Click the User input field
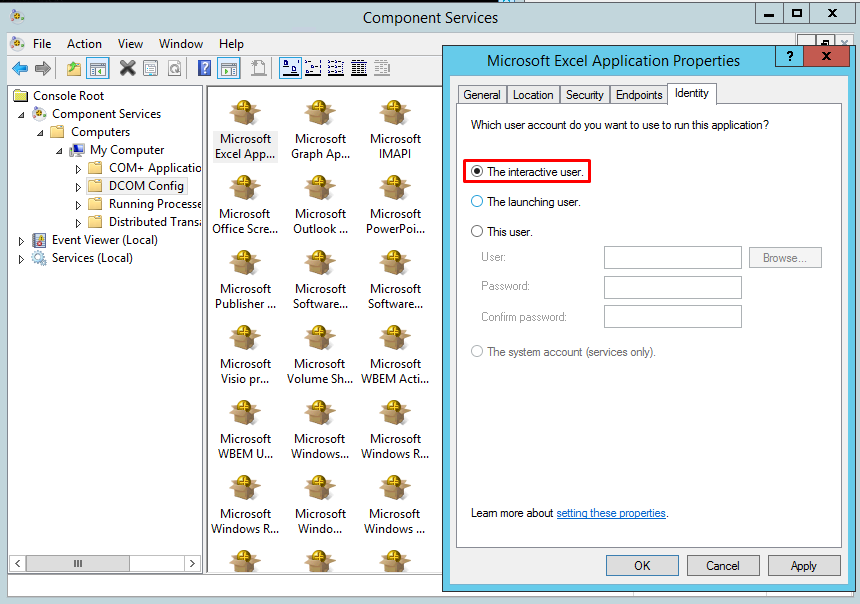 [672, 257]
